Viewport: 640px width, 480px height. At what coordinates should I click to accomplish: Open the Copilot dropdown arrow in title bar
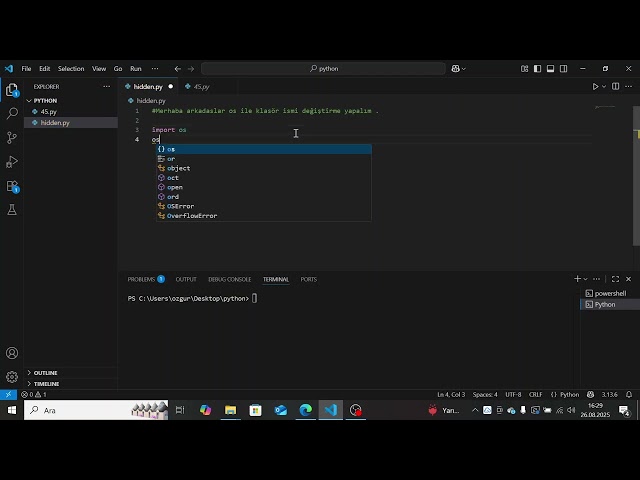[x=463, y=69]
